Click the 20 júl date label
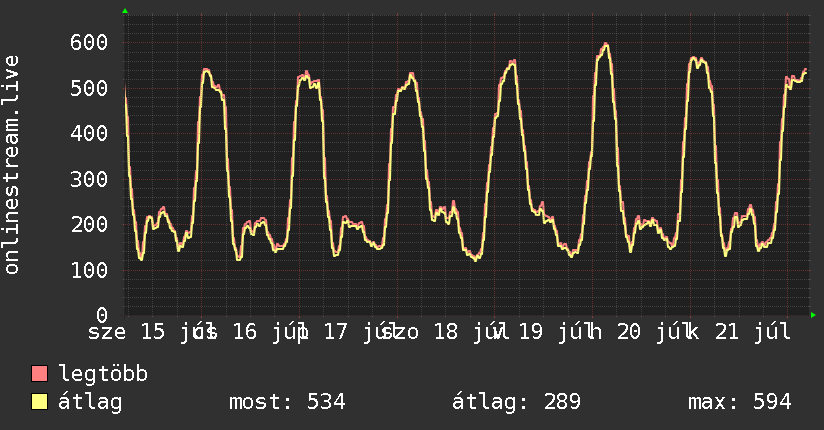 655,332
